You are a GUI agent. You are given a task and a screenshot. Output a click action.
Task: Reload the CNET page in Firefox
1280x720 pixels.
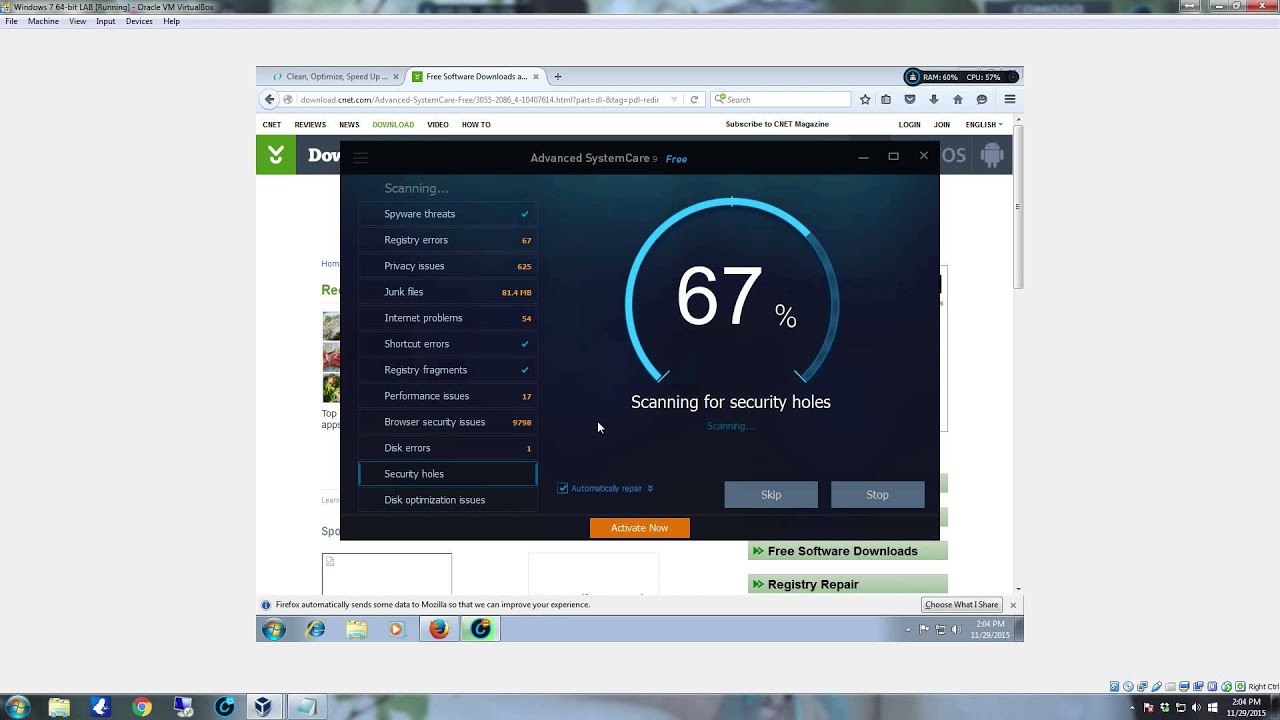[694, 99]
